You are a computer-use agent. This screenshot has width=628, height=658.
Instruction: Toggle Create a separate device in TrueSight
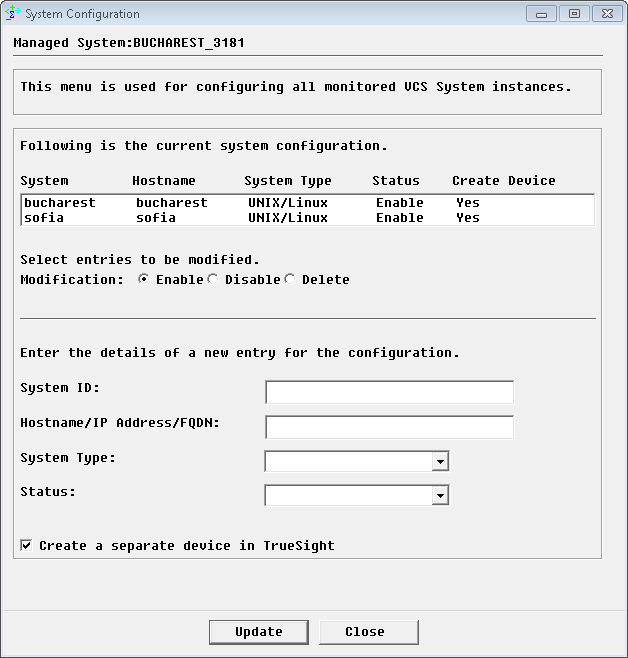(26, 546)
